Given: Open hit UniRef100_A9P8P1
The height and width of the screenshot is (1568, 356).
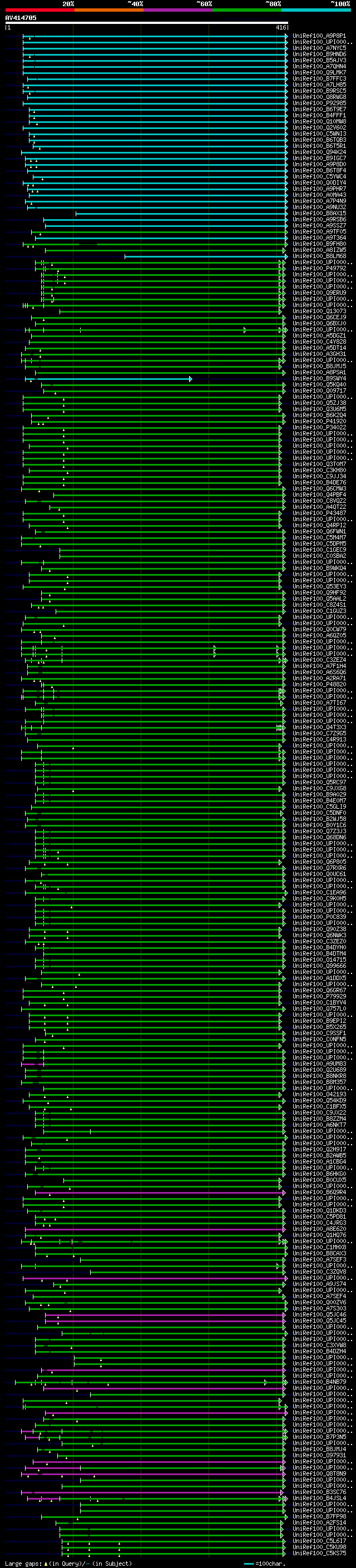Looking at the screenshot, I should 319,36.
